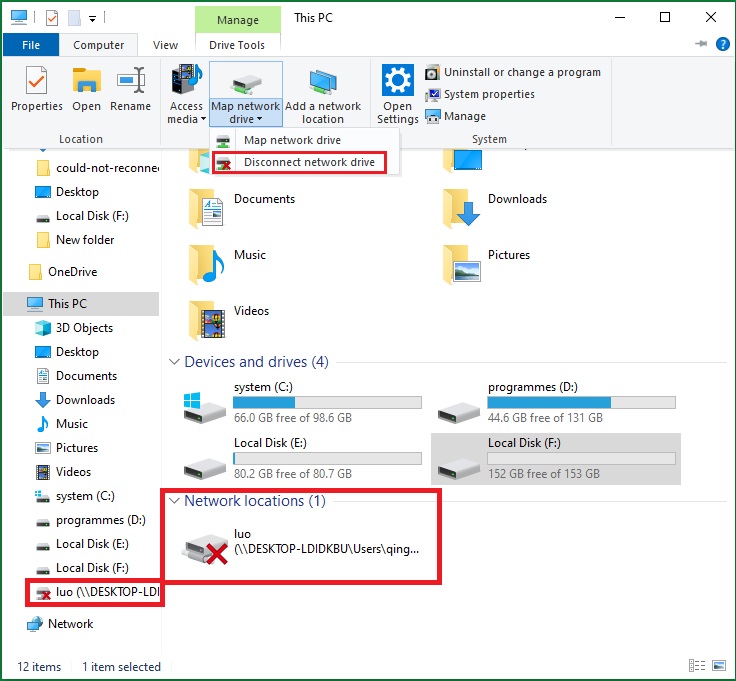The width and height of the screenshot is (736, 681).
Task: Open the Access media dropdown
Action: [186, 94]
